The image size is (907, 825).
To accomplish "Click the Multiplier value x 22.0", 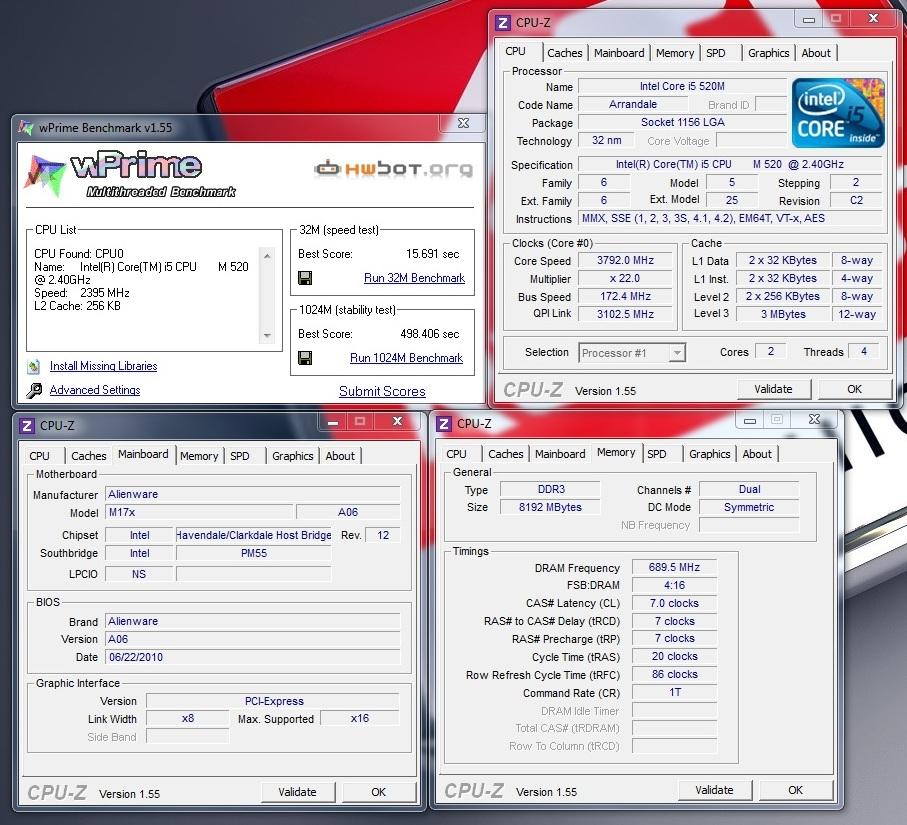I will (625, 278).
